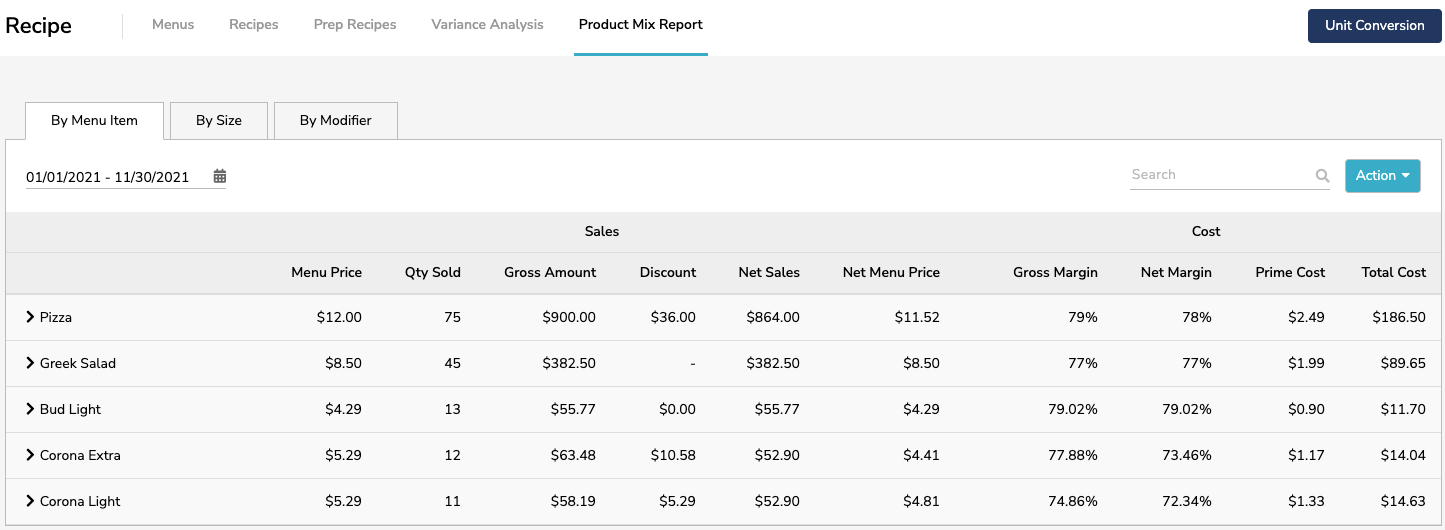The height and width of the screenshot is (530, 1445).
Task: Click the Bud Light item name
Action: click(x=70, y=409)
